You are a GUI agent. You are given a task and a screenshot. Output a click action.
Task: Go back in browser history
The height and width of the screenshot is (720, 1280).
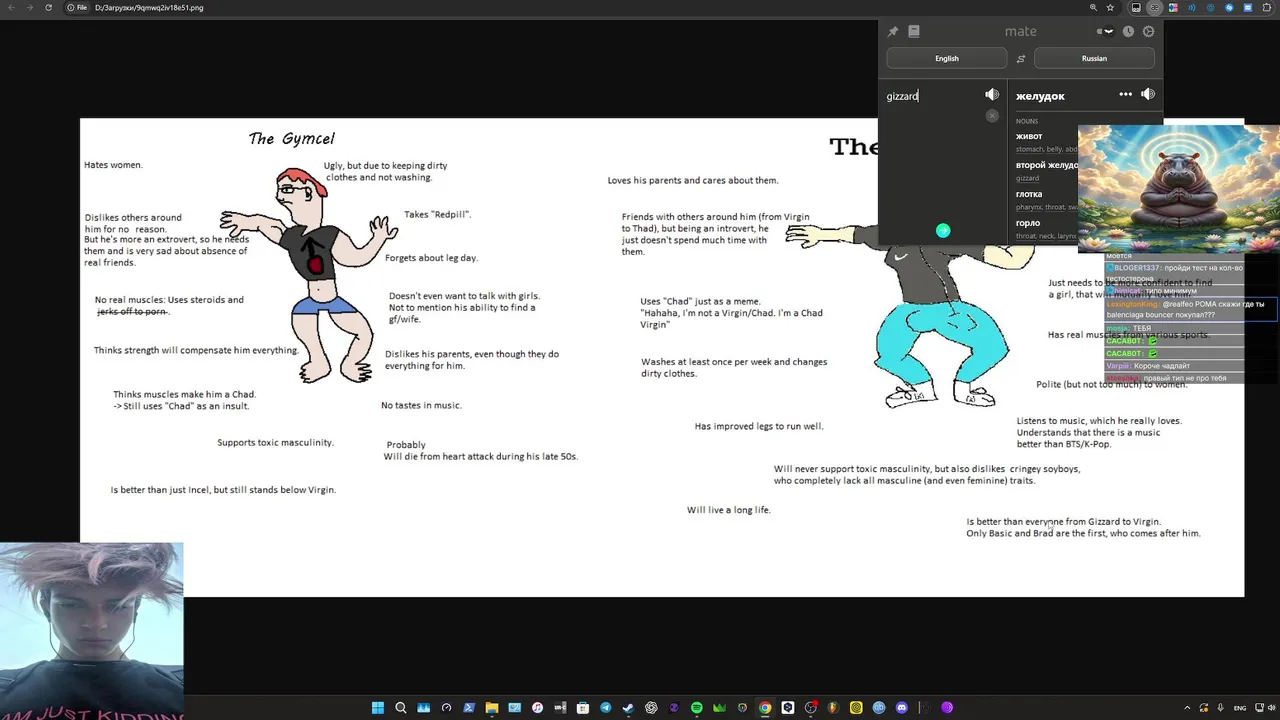click(x=10, y=8)
